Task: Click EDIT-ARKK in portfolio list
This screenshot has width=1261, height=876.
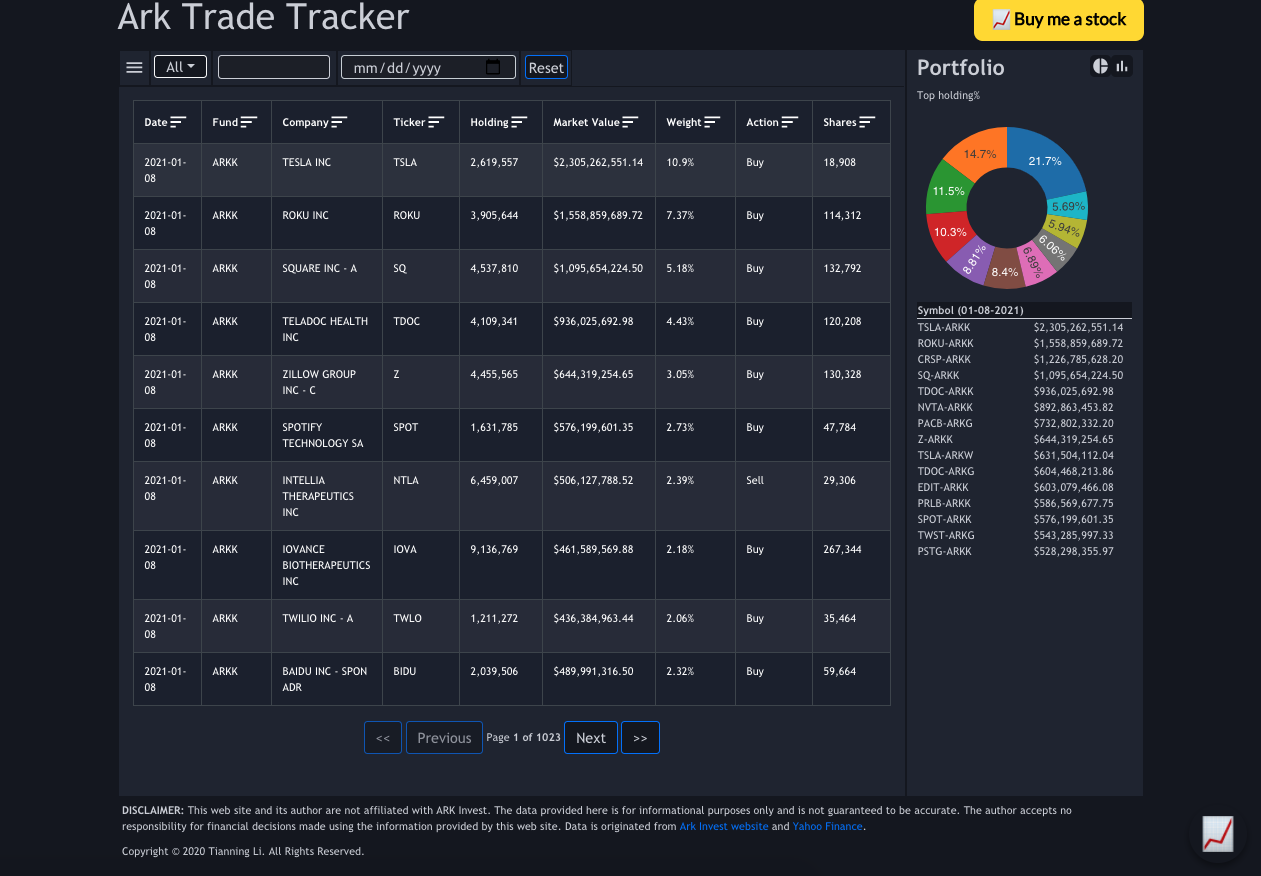Action: pos(943,487)
